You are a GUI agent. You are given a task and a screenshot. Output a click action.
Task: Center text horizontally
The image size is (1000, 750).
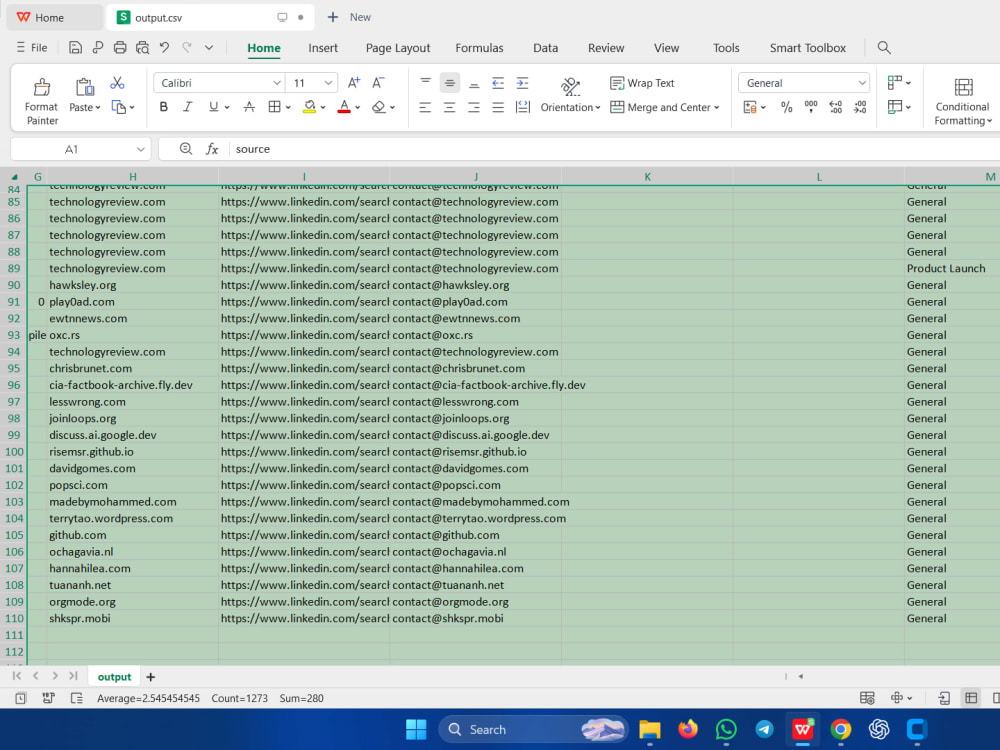[x=450, y=107]
